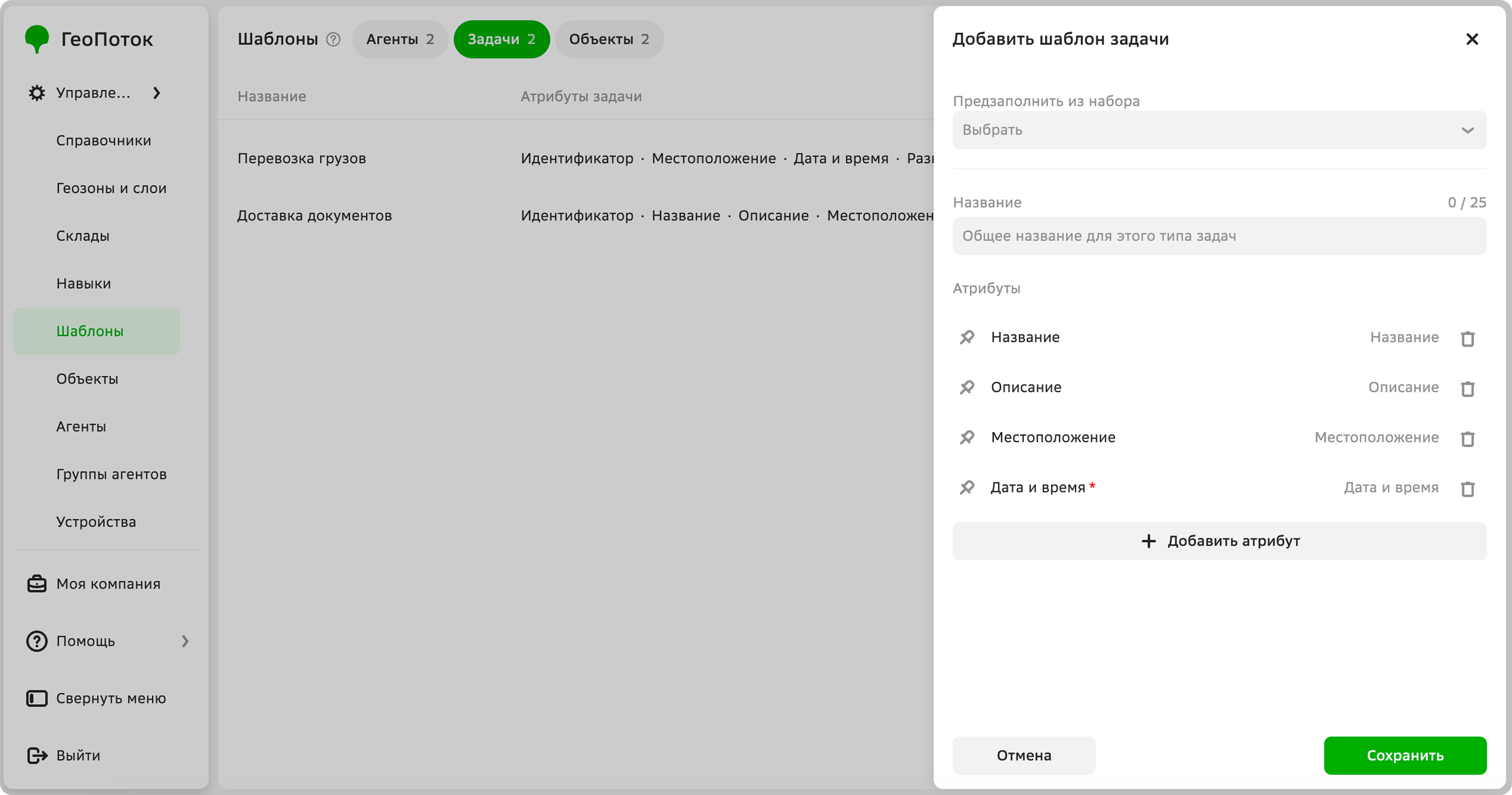Image resolution: width=1512 pixels, height=795 pixels.
Task: Open the Доставка документов template row
Action: pyautogui.click(x=575, y=215)
